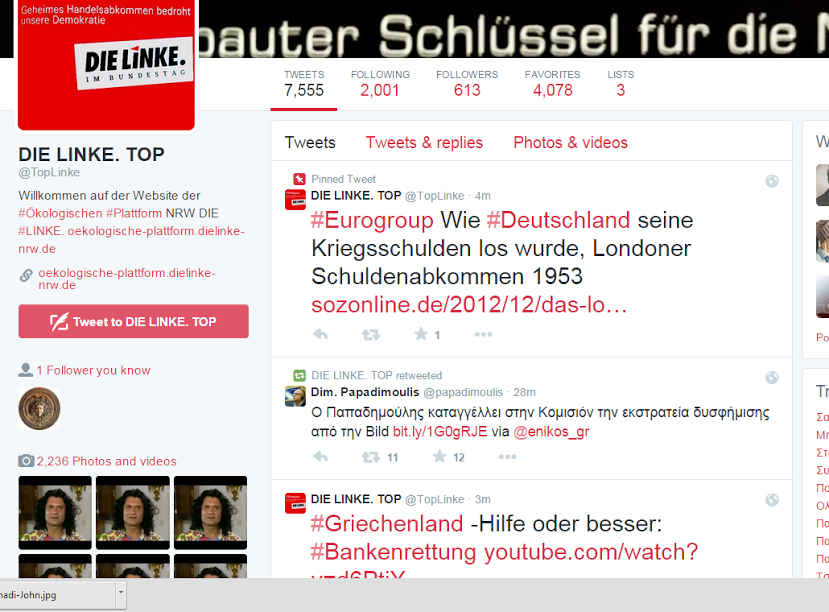Reply to the pinned Eurogroup tweet
829x612 pixels.
point(320,335)
